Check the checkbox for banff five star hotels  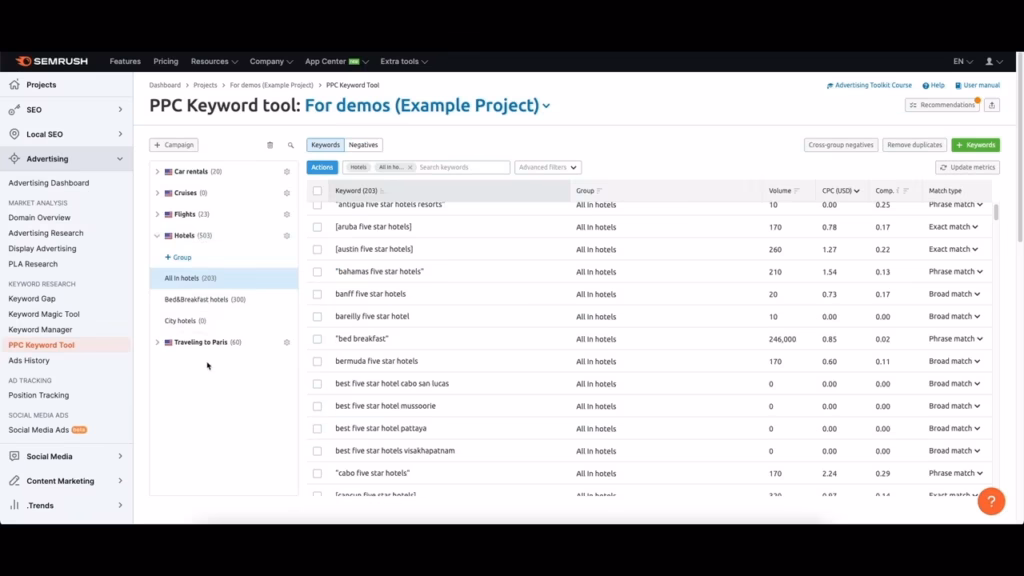point(318,293)
